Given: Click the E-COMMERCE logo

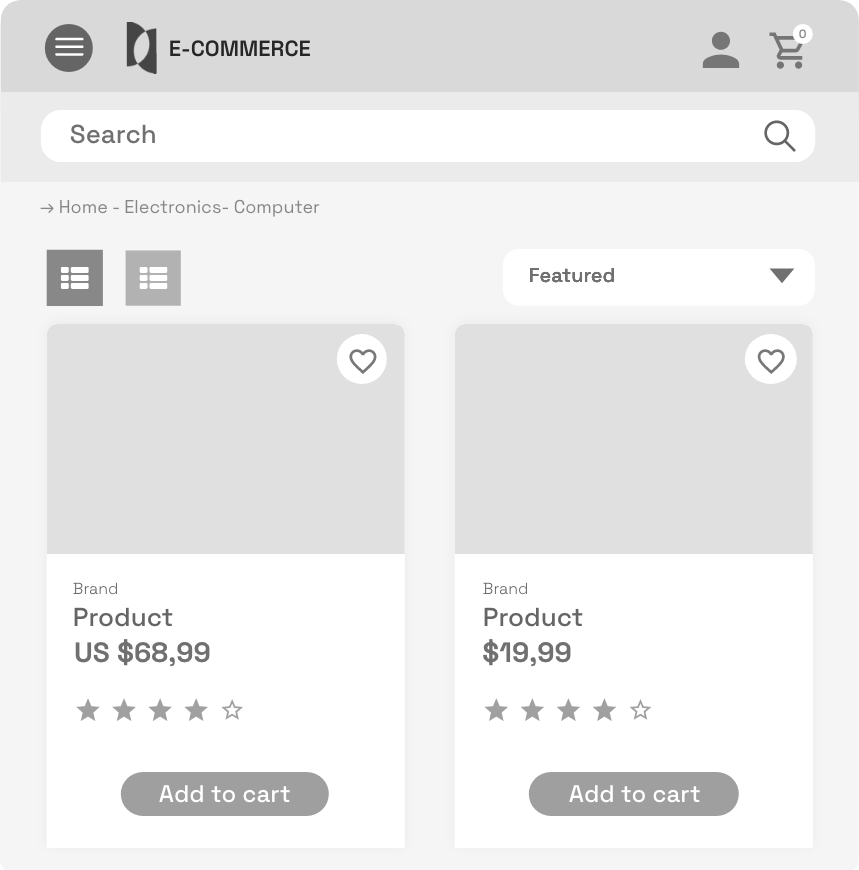Looking at the screenshot, I should 218,48.
